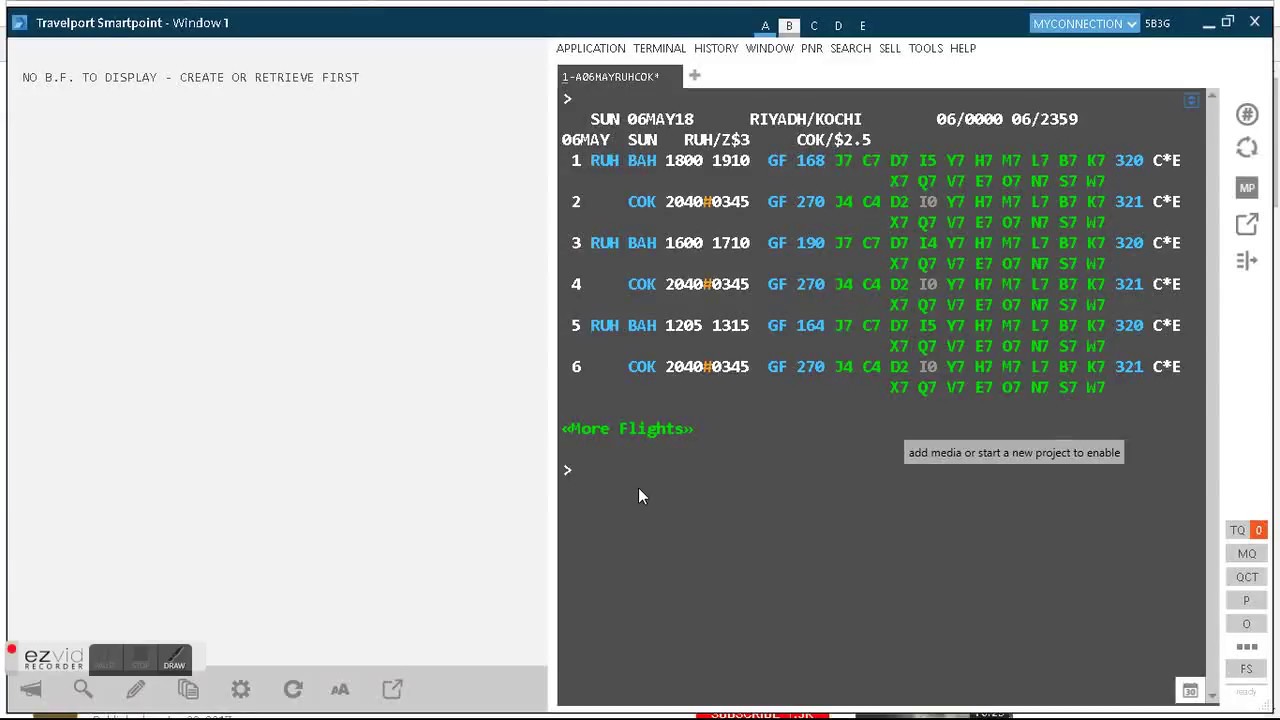The image size is (1280, 720).
Task: Click the NO B.F. TO DISPLAY message
Action: click(x=190, y=77)
